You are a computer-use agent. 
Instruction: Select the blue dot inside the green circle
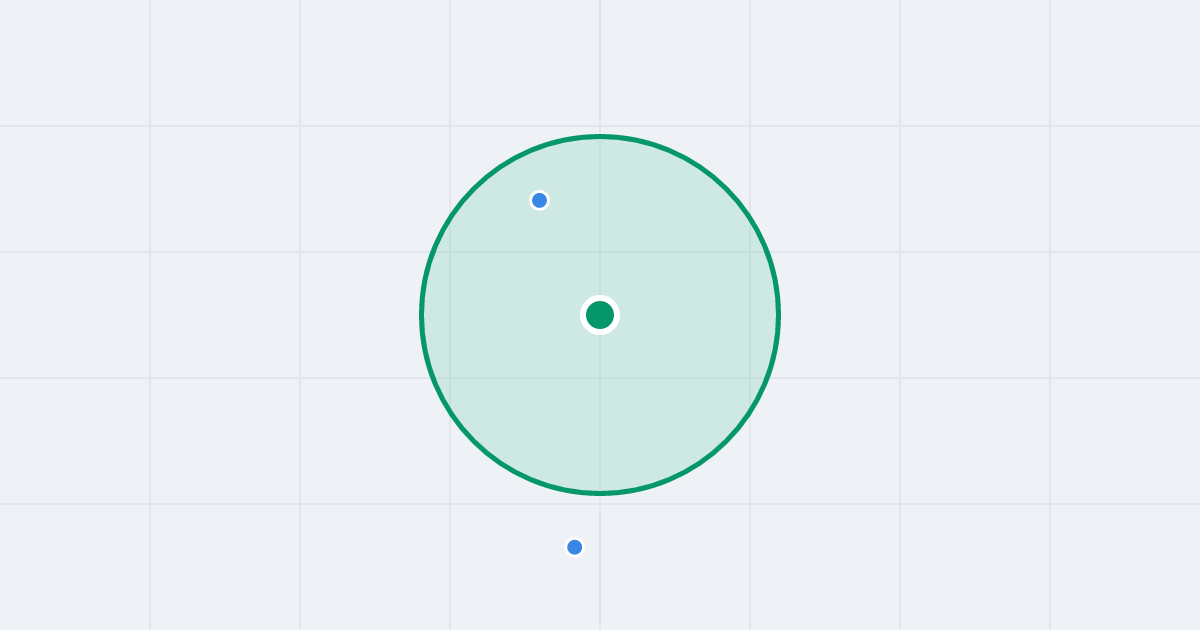[x=539, y=200]
